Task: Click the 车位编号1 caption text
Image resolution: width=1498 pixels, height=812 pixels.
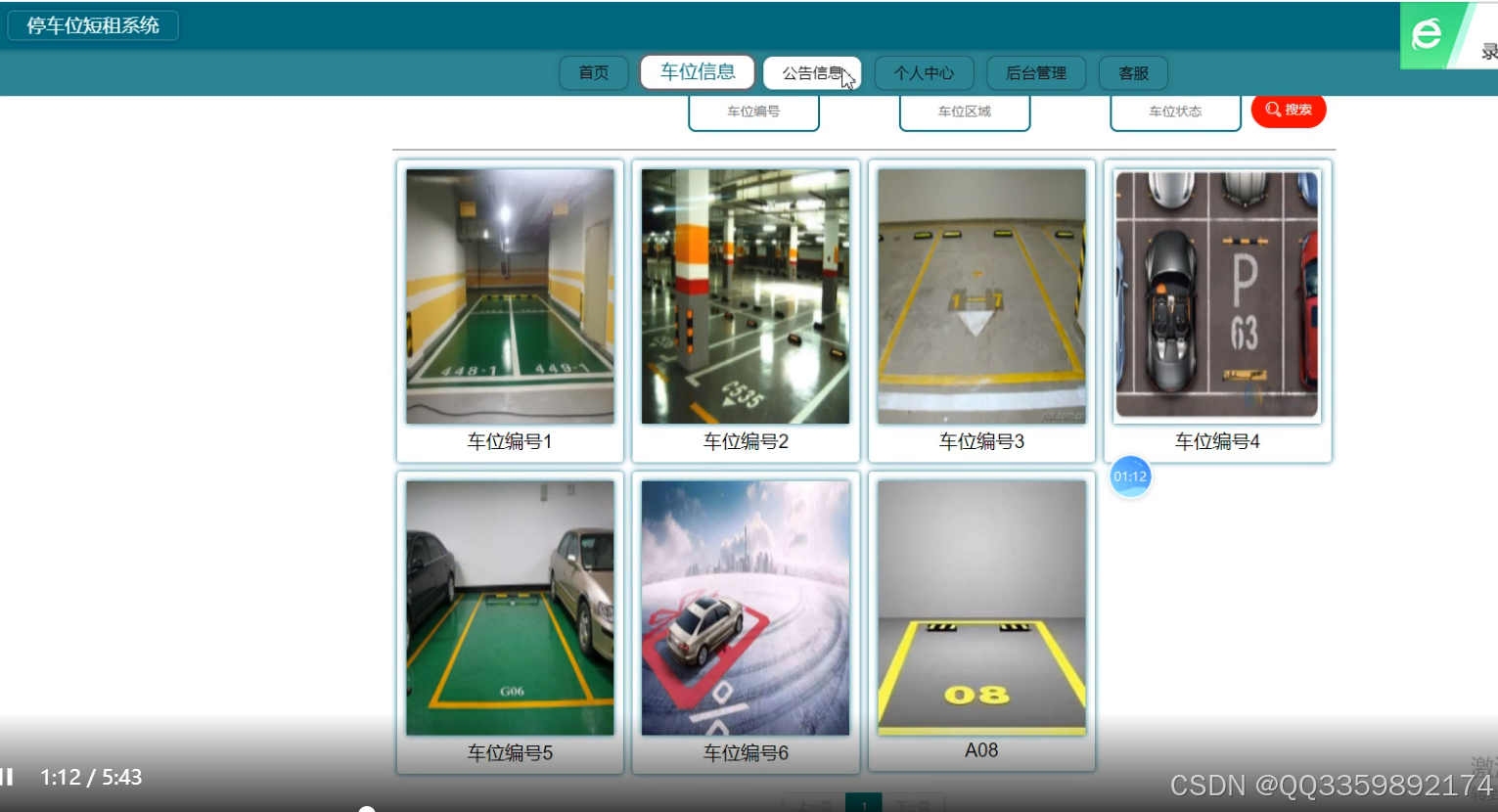Action: tap(510, 441)
